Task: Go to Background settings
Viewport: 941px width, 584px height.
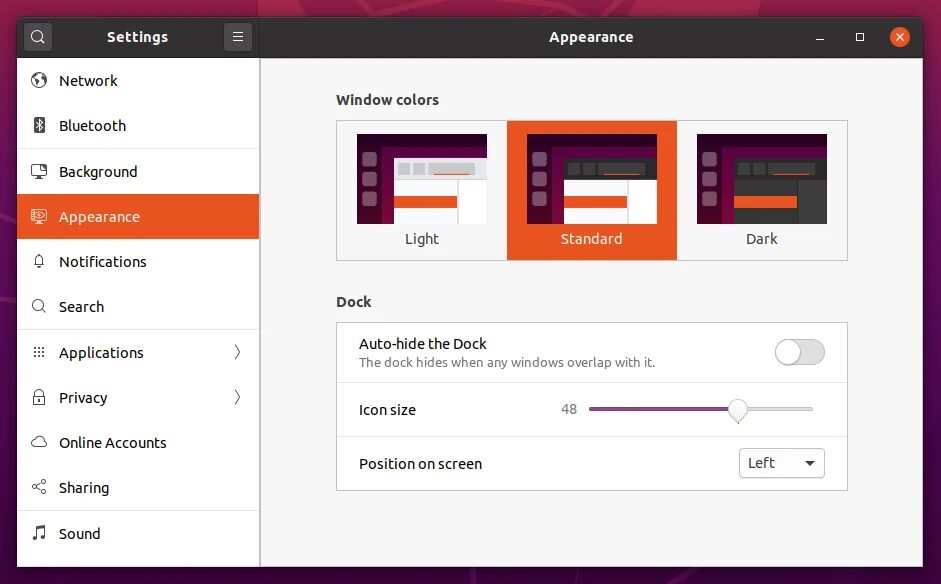Action: pyautogui.click(x=138, y=172)
